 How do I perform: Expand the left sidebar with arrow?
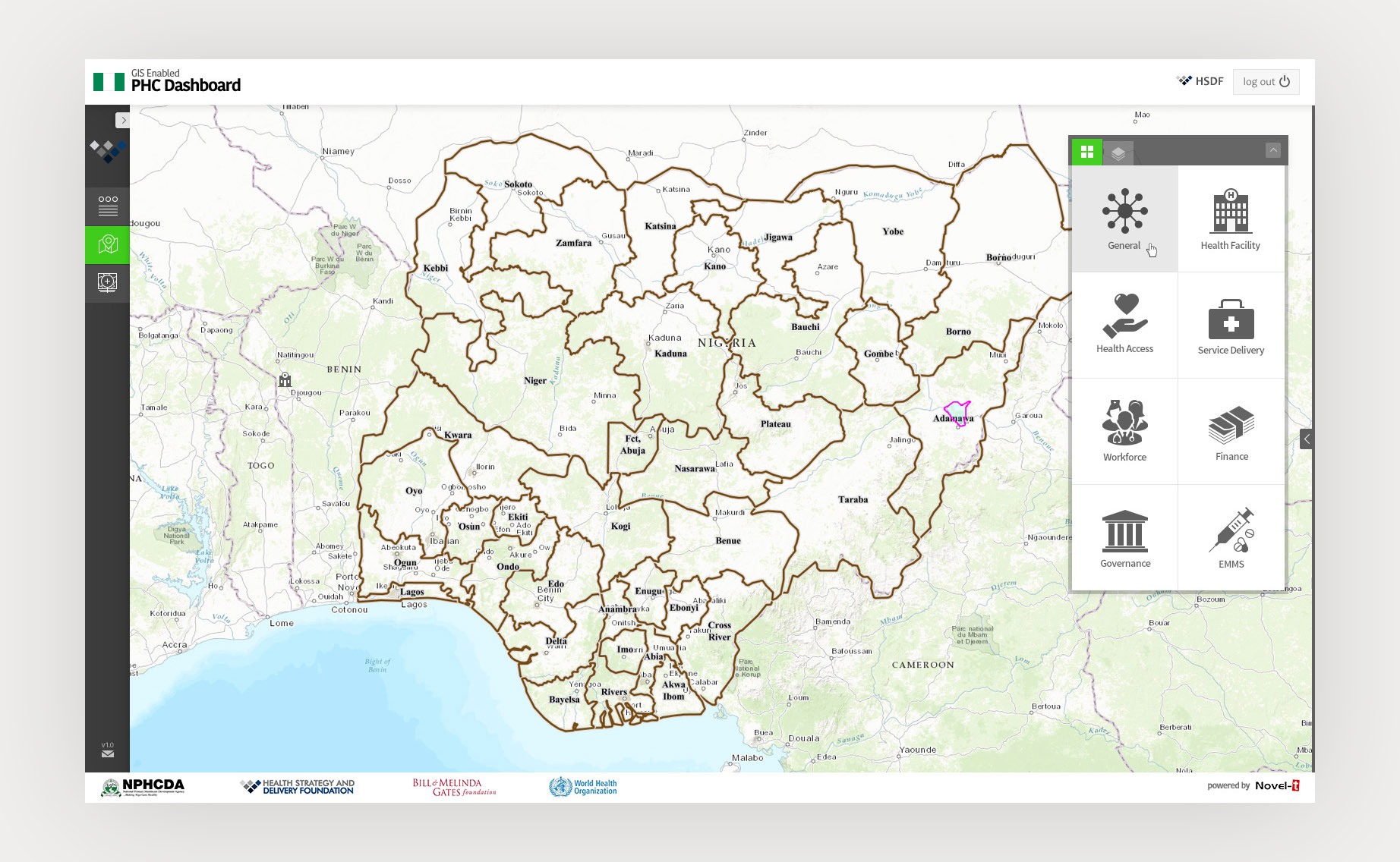pyautogui.click(x=122, y=120)
